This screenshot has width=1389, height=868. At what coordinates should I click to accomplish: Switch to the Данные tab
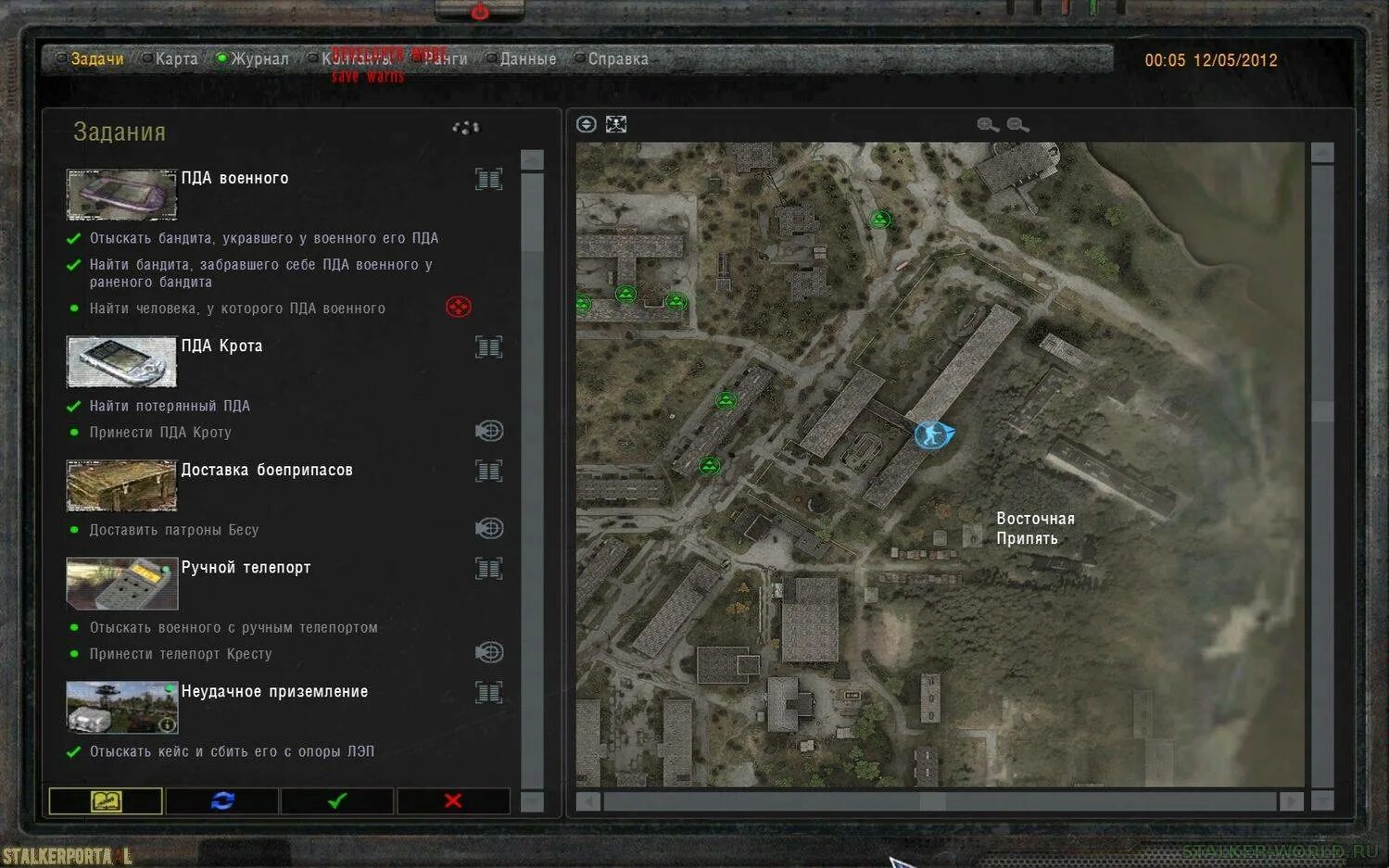(528, 59)
